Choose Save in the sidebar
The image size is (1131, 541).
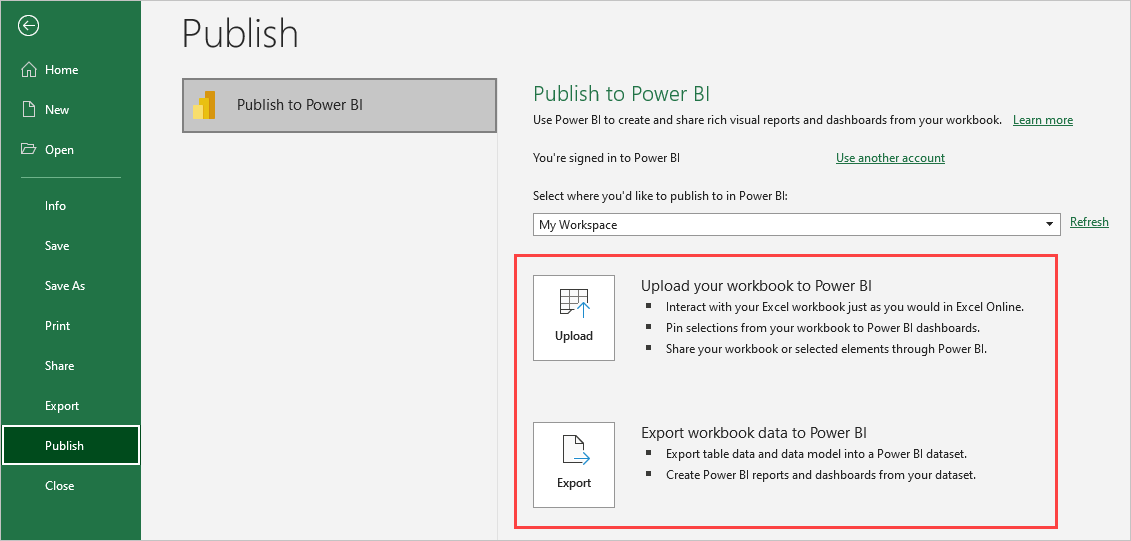[x=57, y=246]
